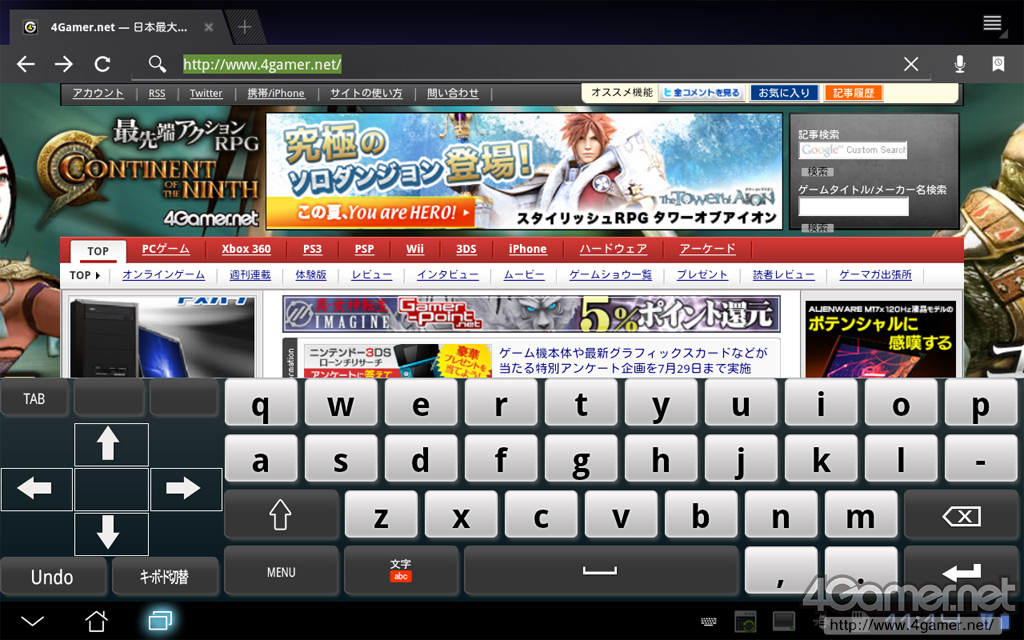Tap the magnifier search icon beside the URL
The image size is (1024, 640).
click(157, 64)
